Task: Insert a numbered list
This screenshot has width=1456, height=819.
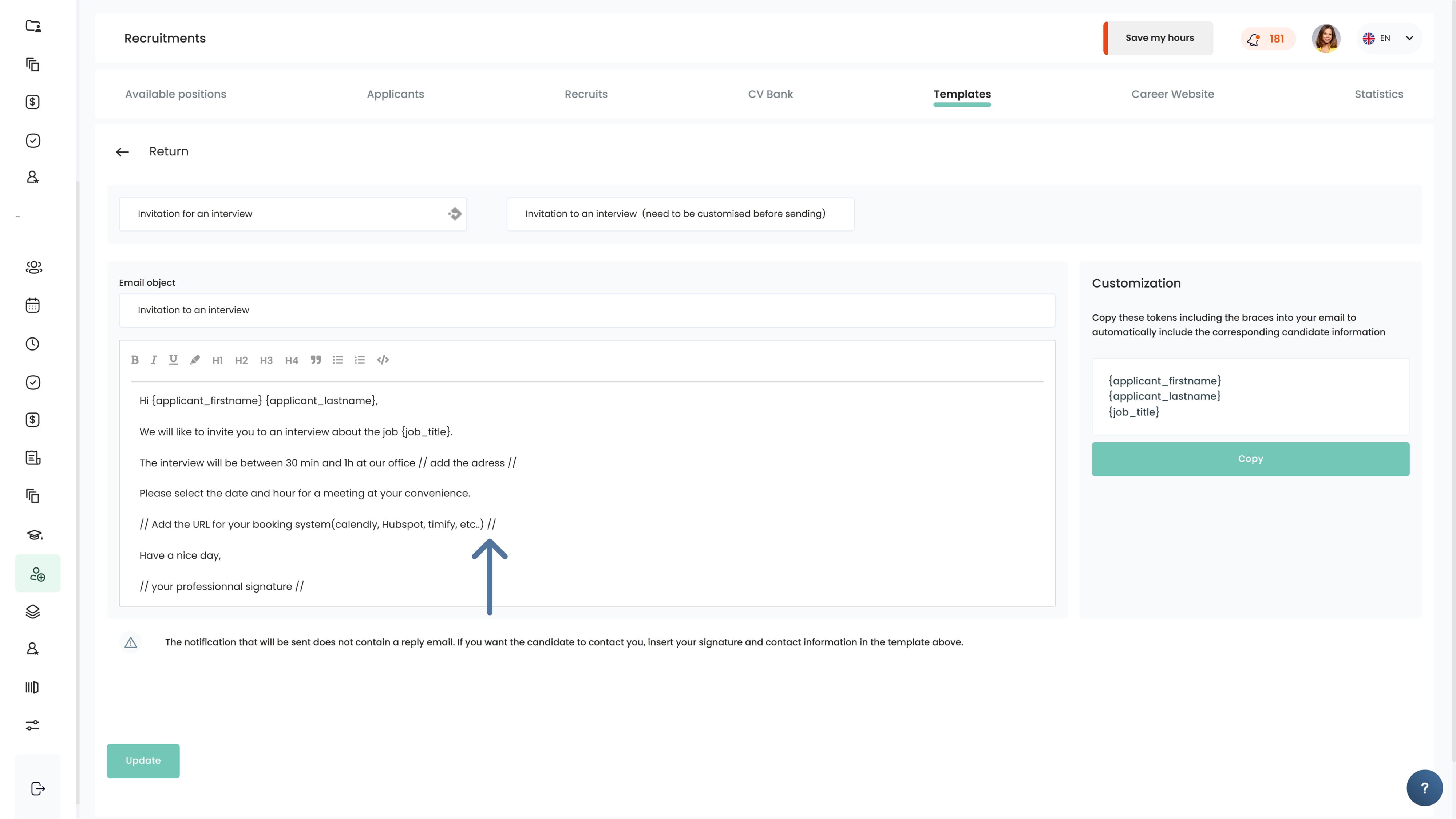Action: [360, 360]
